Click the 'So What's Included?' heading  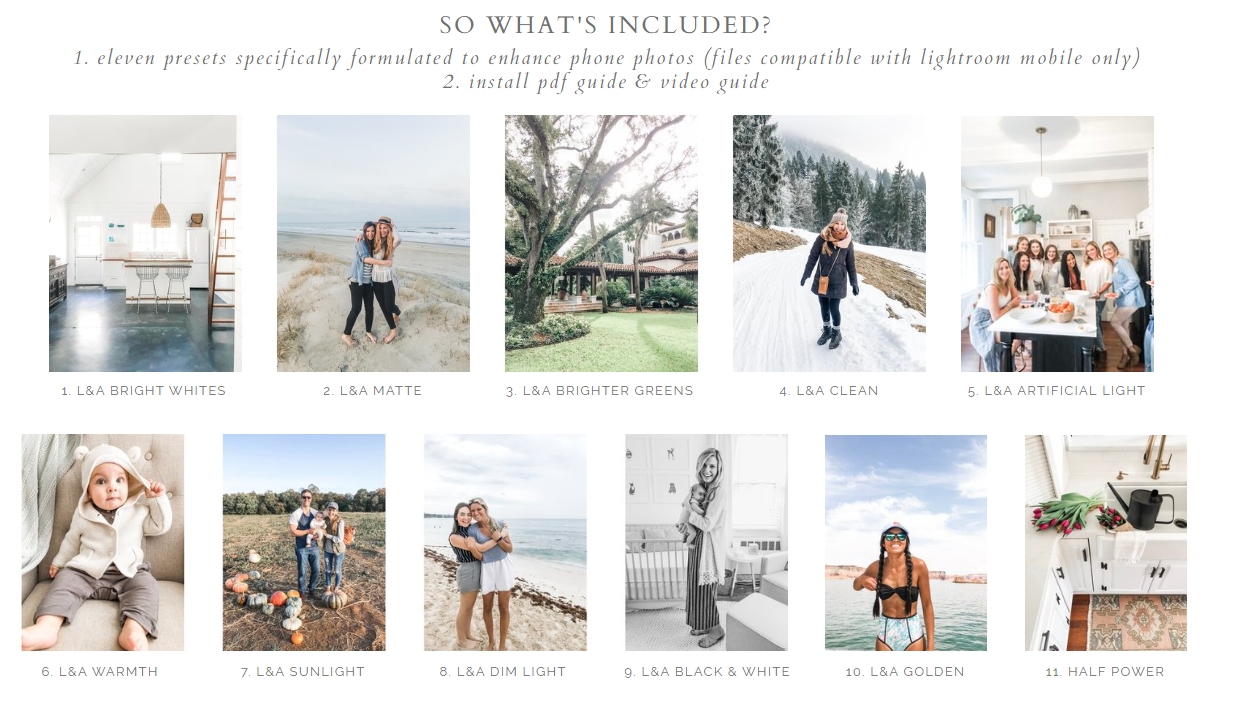(x=606, y=25)
